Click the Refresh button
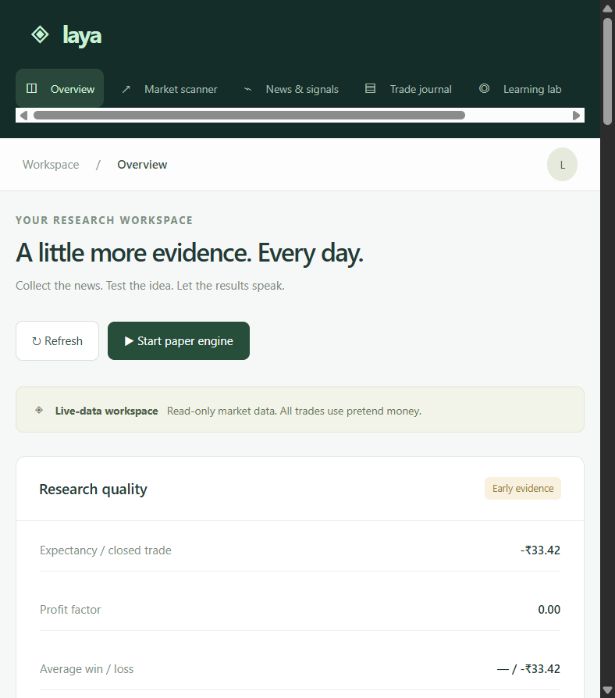Viewport: 615px width, 698px height. pyautogui.click(x=57, y=341)
